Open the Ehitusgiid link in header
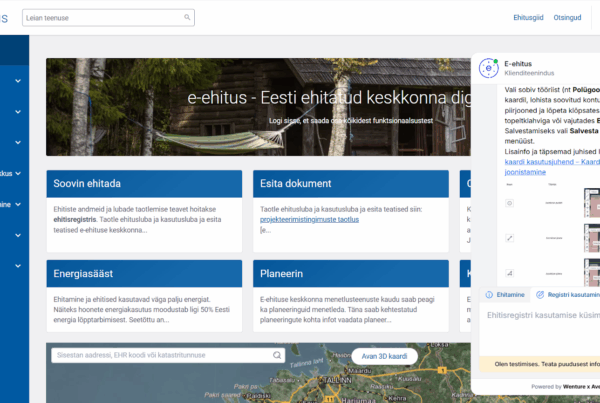Viewport: 600px width, 403px height. (x=528, y=18)
